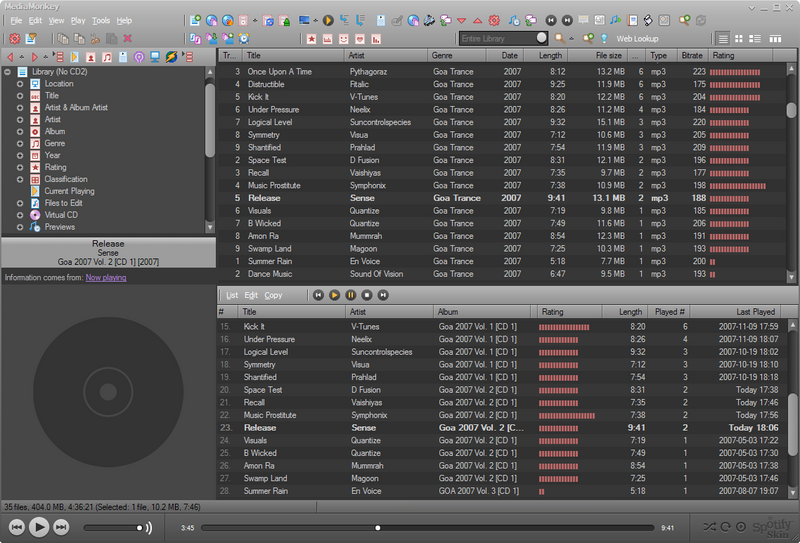Click the red up triangle toolbar icon
Image resolution: width=800 pixels, height=543 pixels.
(x=478, y=21)
